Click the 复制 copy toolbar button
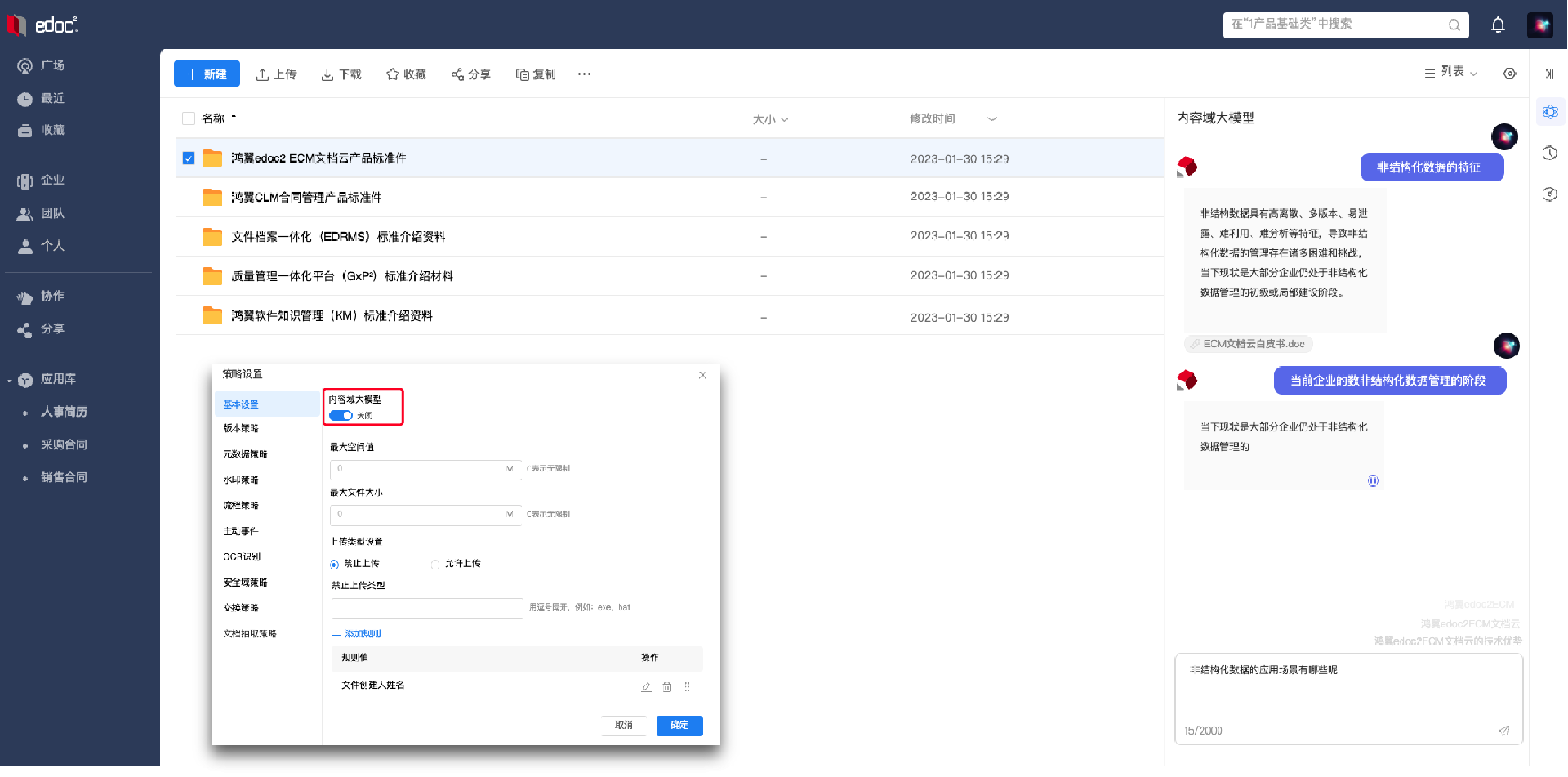Image resolution: width=1568 pixels, height=777 pixels. 536,74
